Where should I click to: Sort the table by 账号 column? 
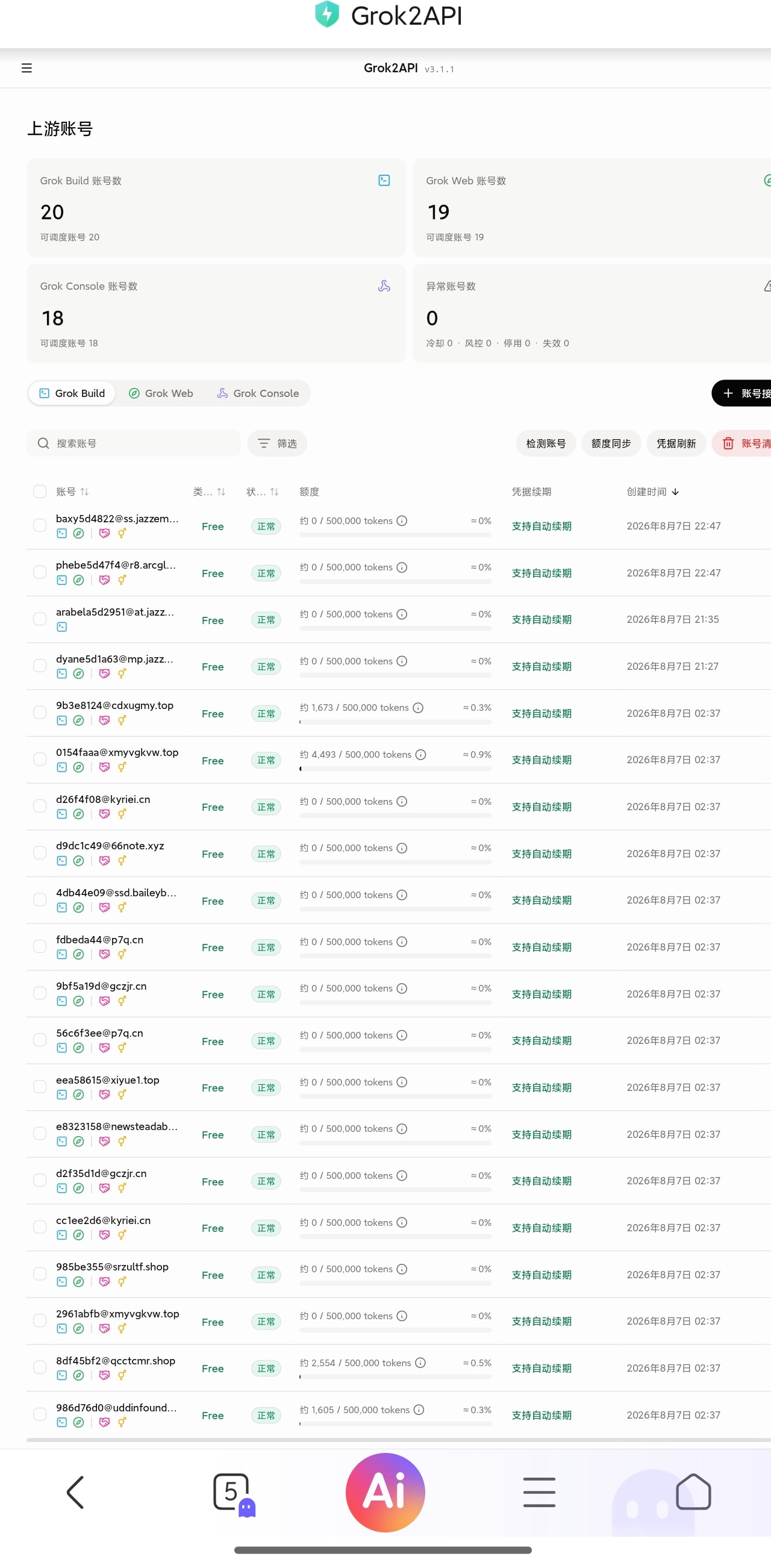[72, 492]
